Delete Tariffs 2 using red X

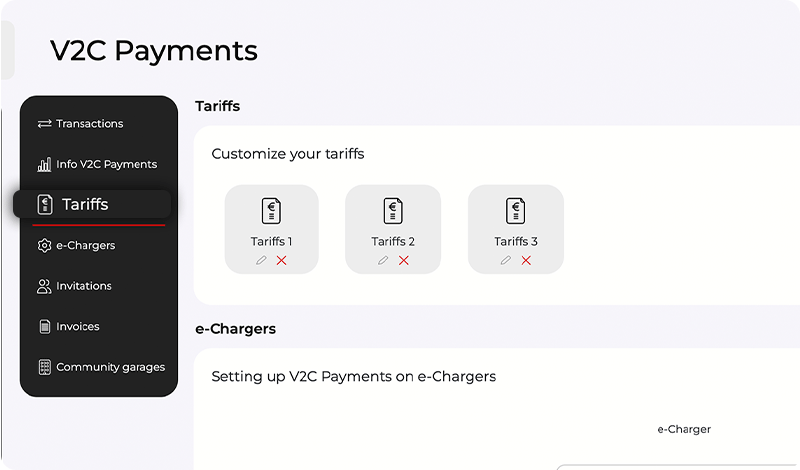tap(404, 260)
